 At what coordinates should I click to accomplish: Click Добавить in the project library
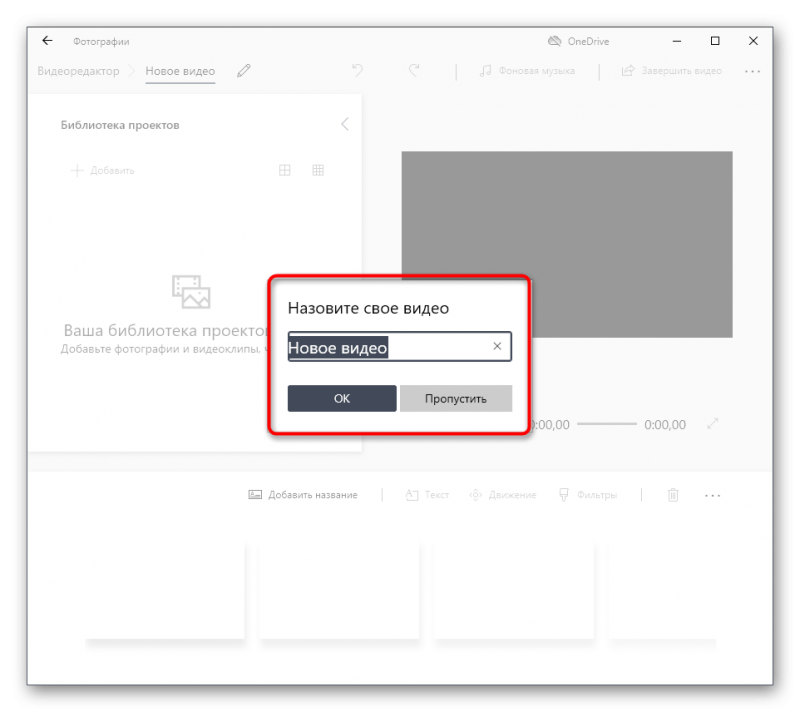tap(103, 170)
